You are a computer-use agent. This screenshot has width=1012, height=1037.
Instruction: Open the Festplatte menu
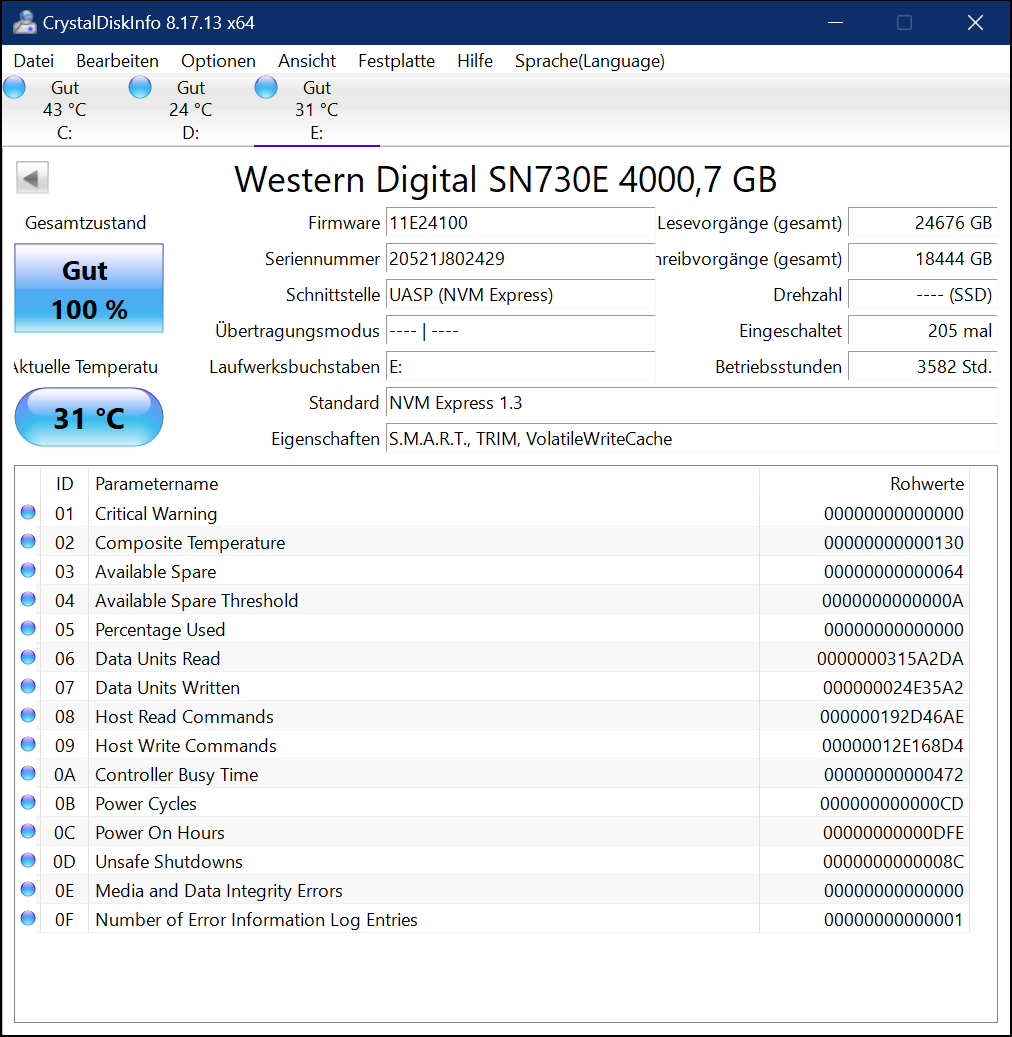click(396, 61)
